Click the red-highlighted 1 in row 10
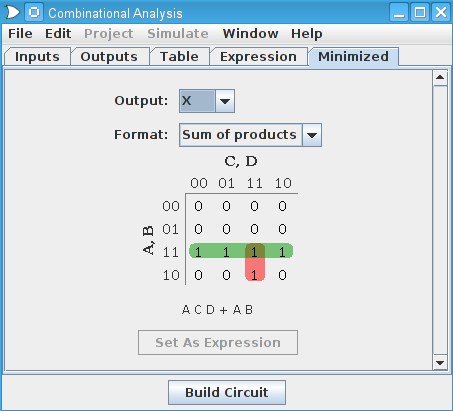The width and height of the screenshot is (453, 411). point(254,275)
